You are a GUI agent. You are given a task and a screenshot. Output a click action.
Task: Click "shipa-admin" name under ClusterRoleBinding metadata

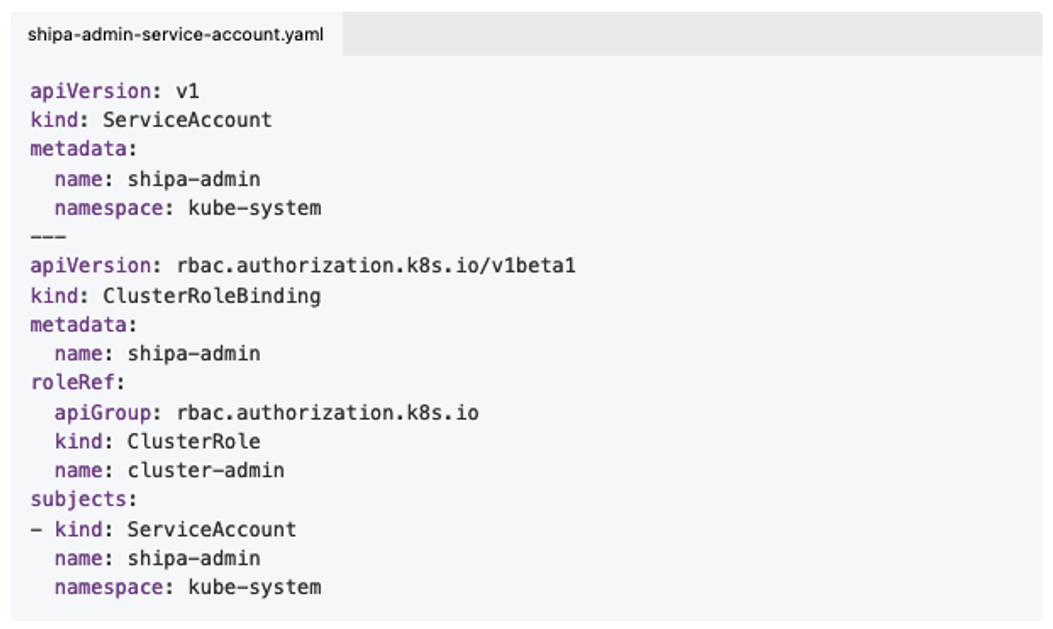pyautogui.click(x=194, y=354)
